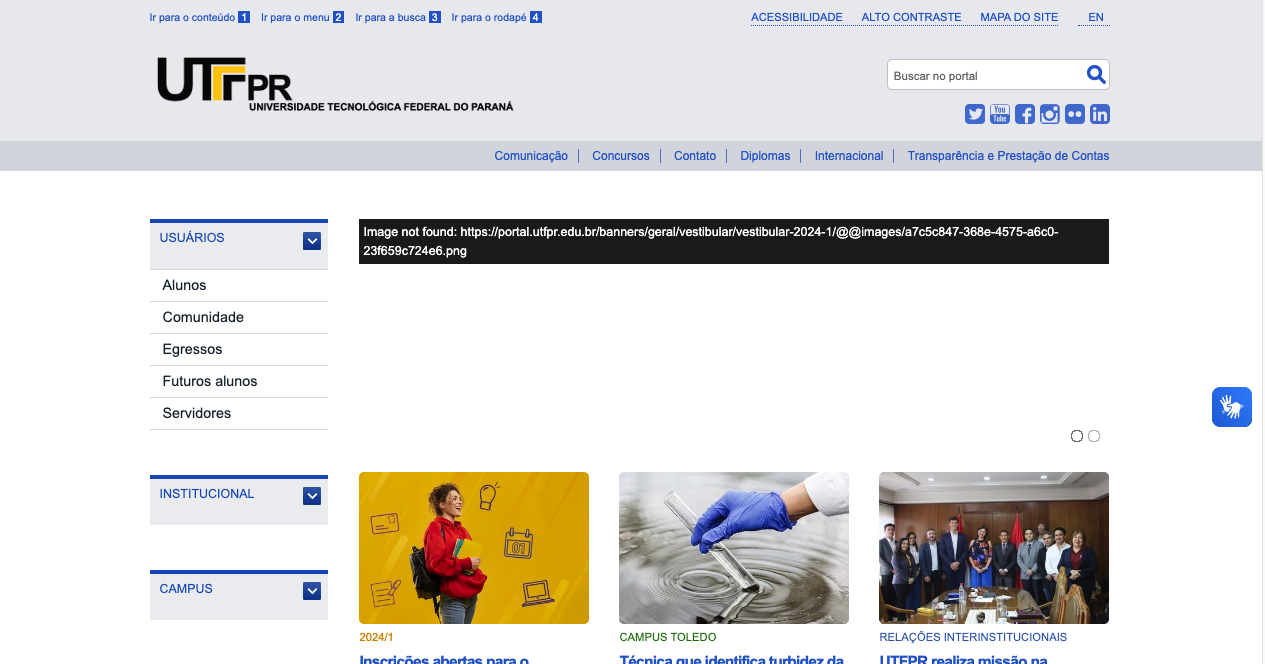Open the Comunicação menu item

pyautogui.click(x=531, y=156)
